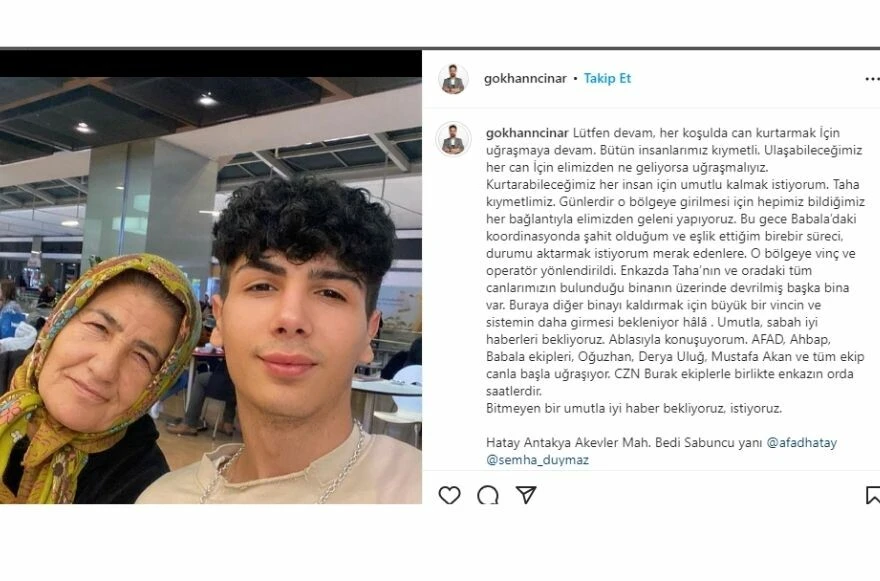Like the post with the heart icon
Screen dimensions: 880x581
449,495
